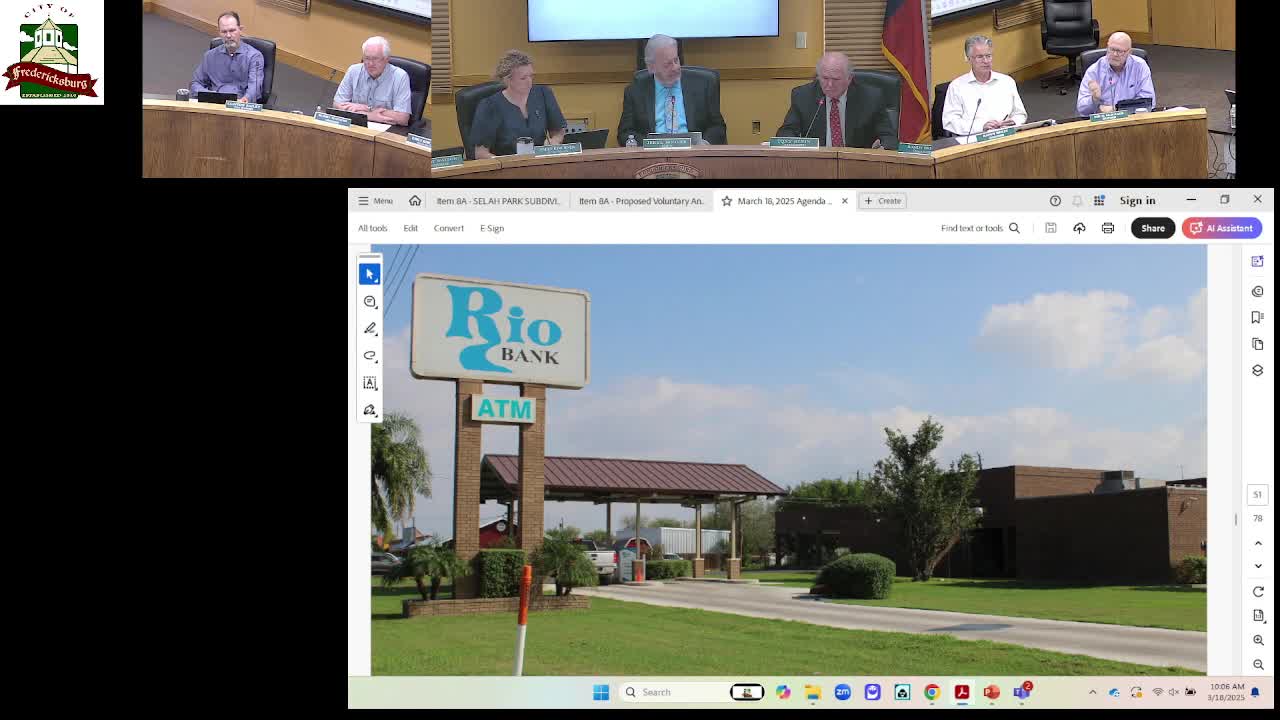The width and height of the screenshot is (1280, 720).
Task: Print the document using printer icon
Action: [1108, 228]
